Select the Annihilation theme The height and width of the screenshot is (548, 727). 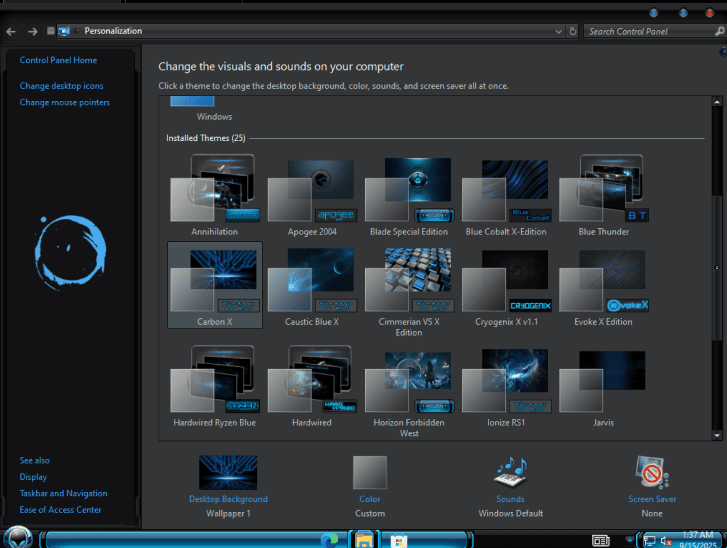click(x=214, y=188)
